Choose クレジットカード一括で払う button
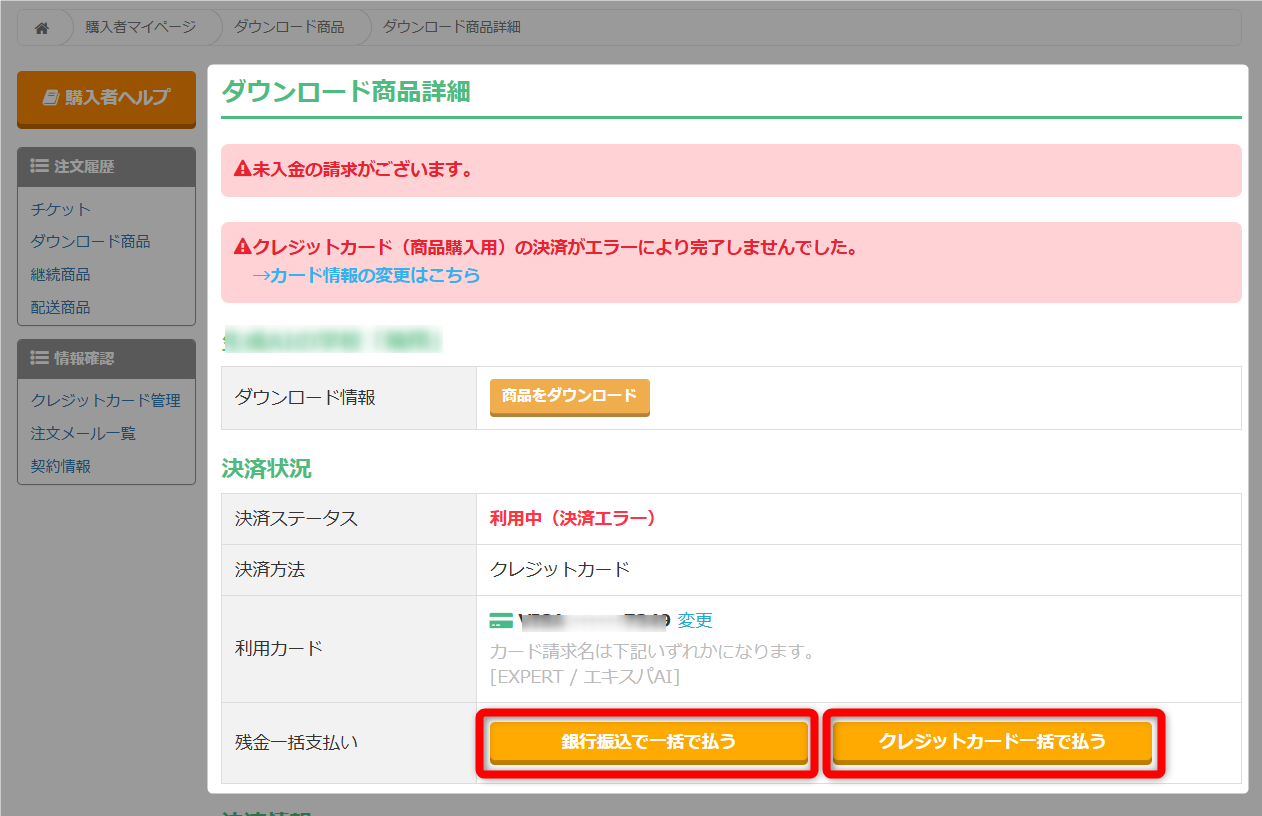This screenshot has height=816, width=1262. pos(992,742)
